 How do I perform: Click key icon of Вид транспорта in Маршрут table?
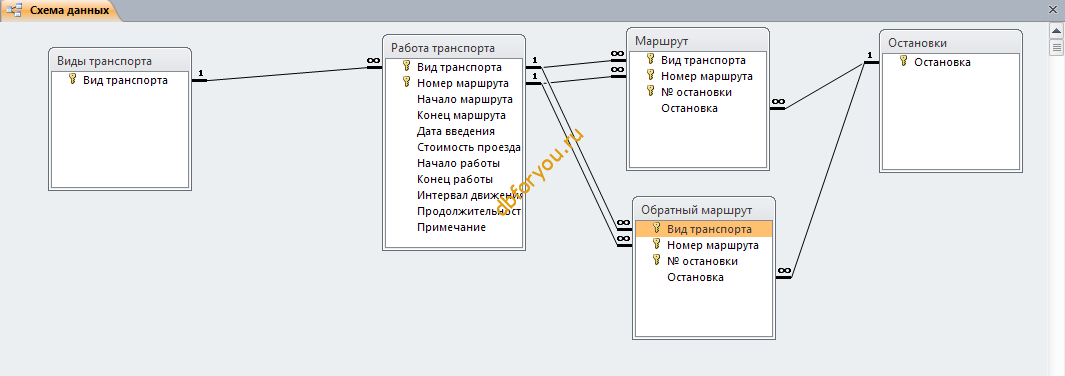coord(650,60)
